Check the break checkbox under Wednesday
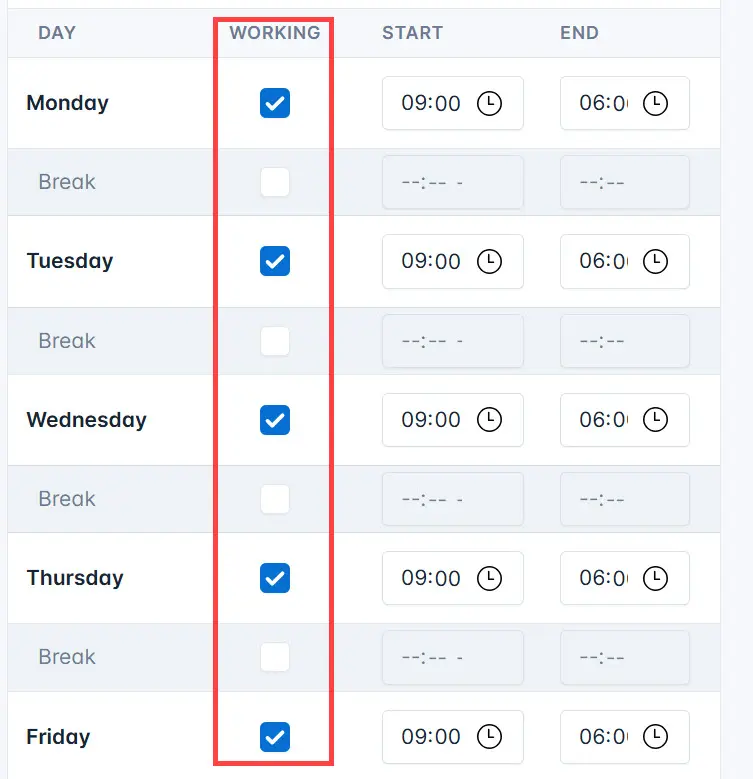Screen dimensions: 753x779 tap(275, 499)
